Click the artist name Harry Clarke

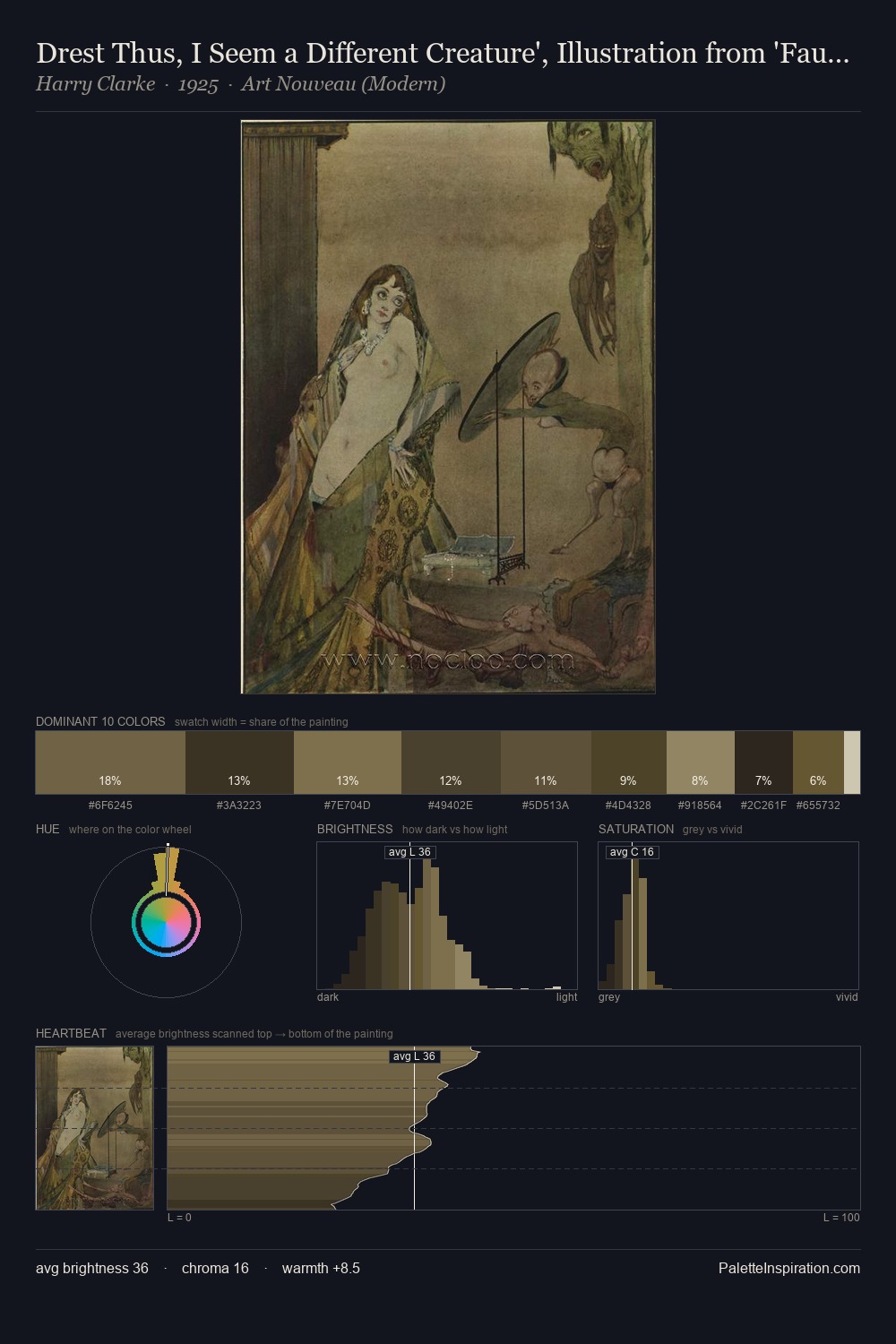(x=95, y=84)
